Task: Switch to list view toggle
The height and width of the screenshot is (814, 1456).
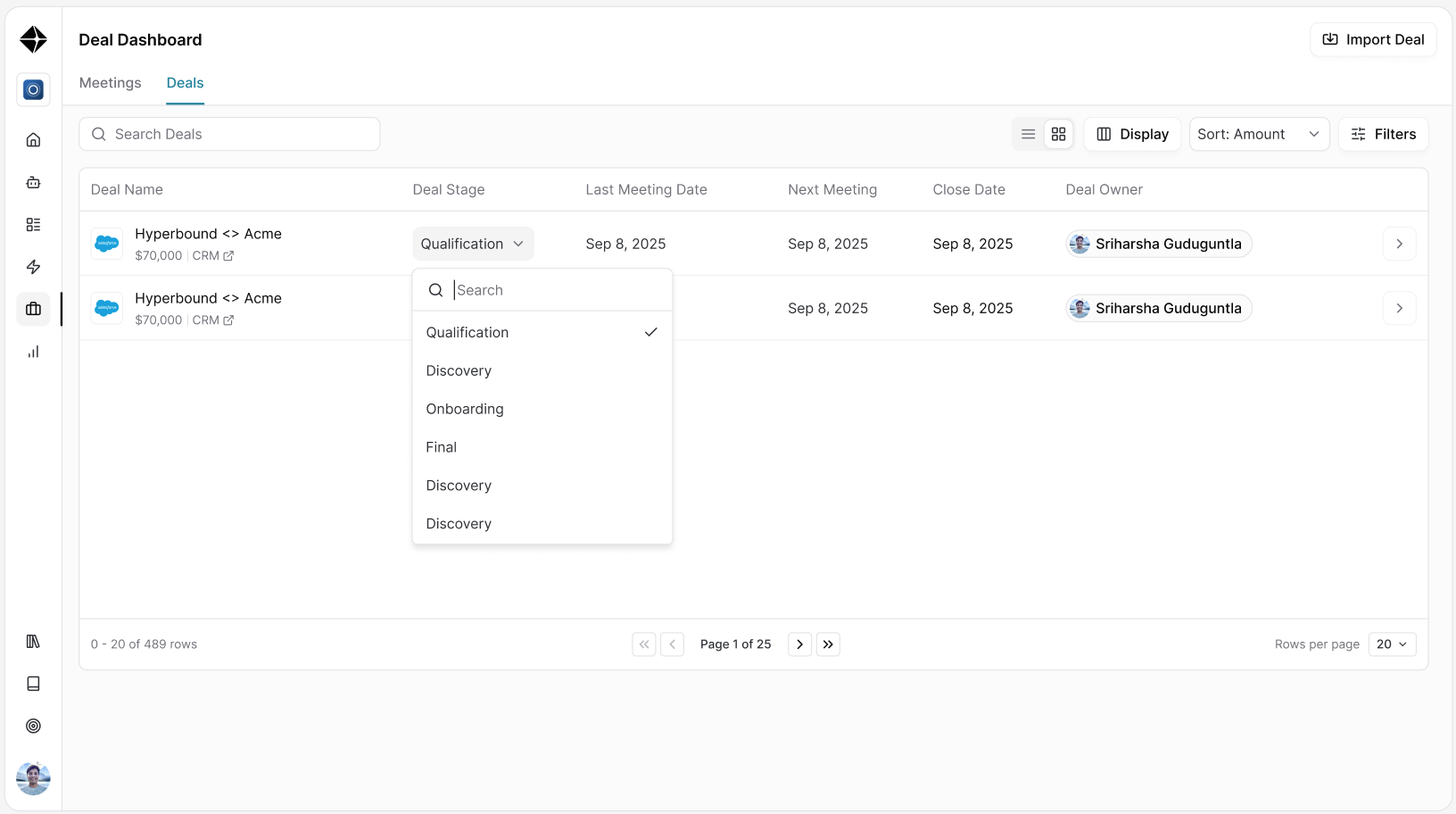Action: point(1028,134)
